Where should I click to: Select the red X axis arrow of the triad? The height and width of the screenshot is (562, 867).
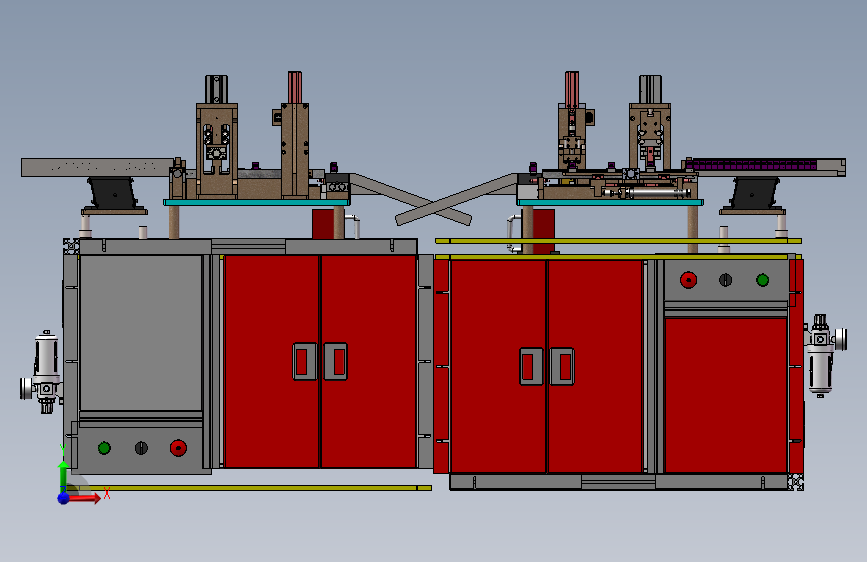pyautogui.click(x=83, y=498)
